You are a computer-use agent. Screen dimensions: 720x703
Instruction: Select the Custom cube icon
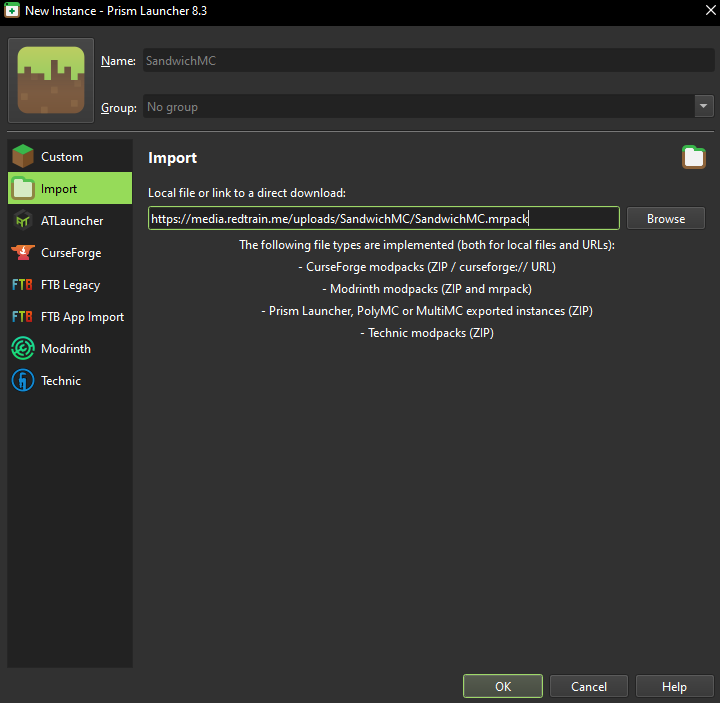pyautogui.click(x=23, y=156)
